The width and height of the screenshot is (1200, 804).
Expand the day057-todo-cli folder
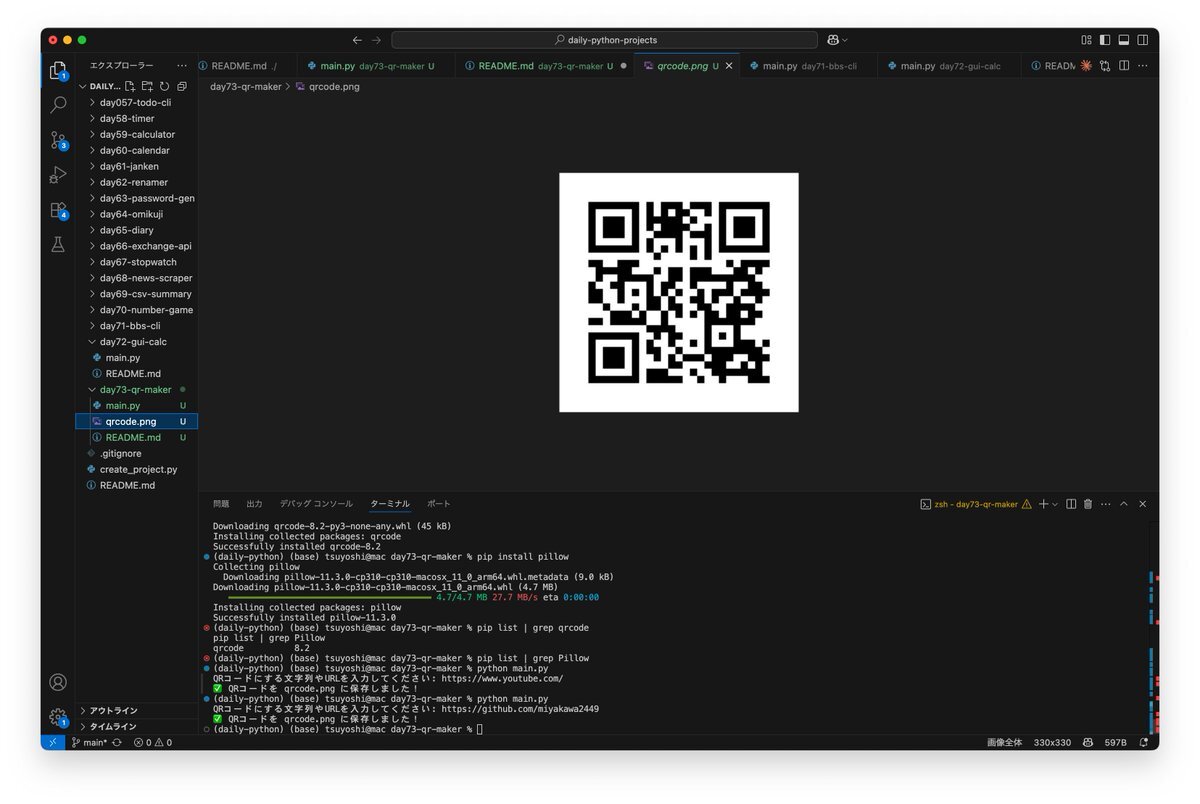point(137,102)
